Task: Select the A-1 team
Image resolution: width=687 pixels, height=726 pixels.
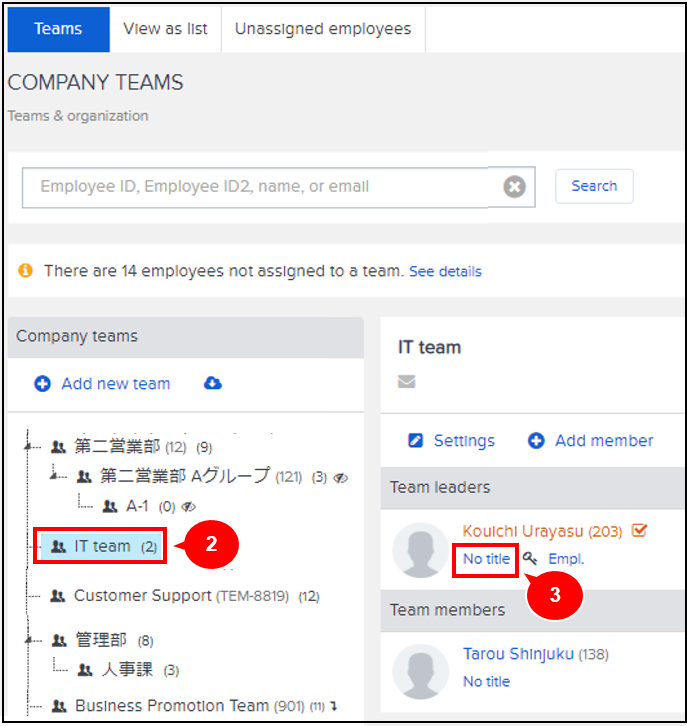Action: (x=137, y=507)
